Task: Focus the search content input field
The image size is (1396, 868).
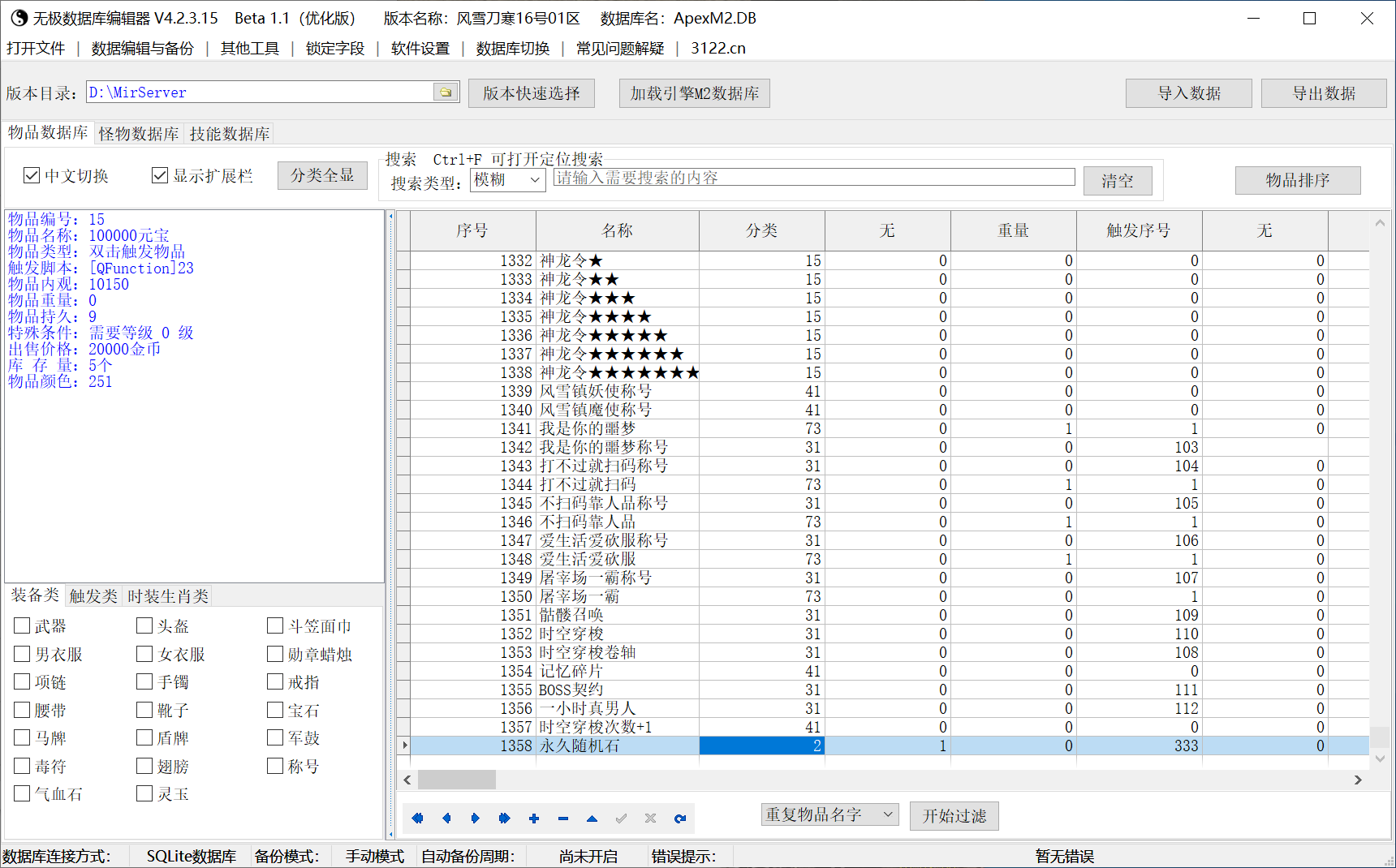Action: pyautogui.click(x=814, y=178)
